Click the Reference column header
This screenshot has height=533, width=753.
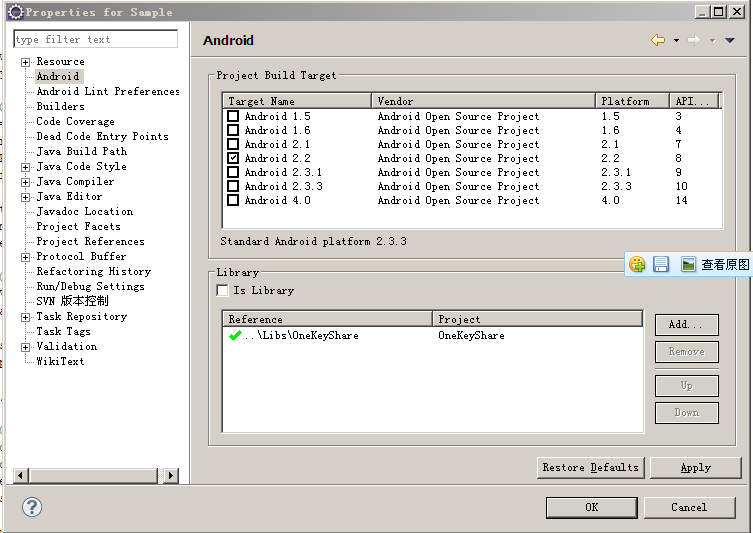(x=328, y=319)
